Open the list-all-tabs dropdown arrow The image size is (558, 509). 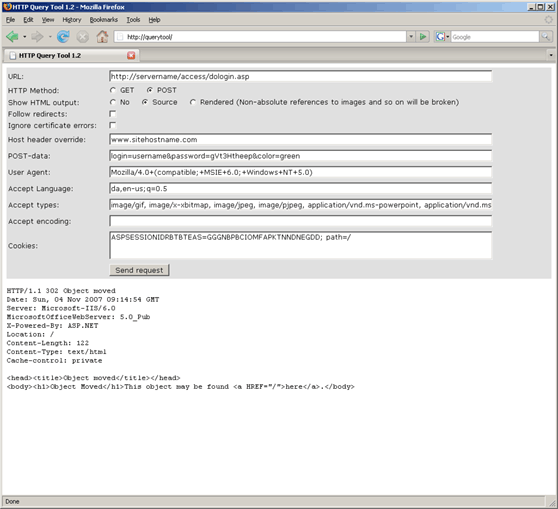click(x=551, y=55)
